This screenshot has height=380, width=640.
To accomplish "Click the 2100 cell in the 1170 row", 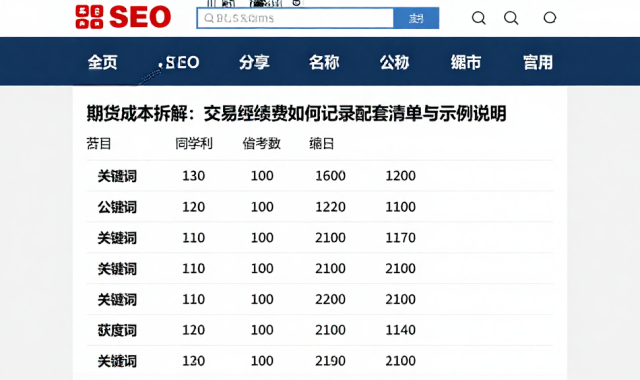I will [330, 238].
